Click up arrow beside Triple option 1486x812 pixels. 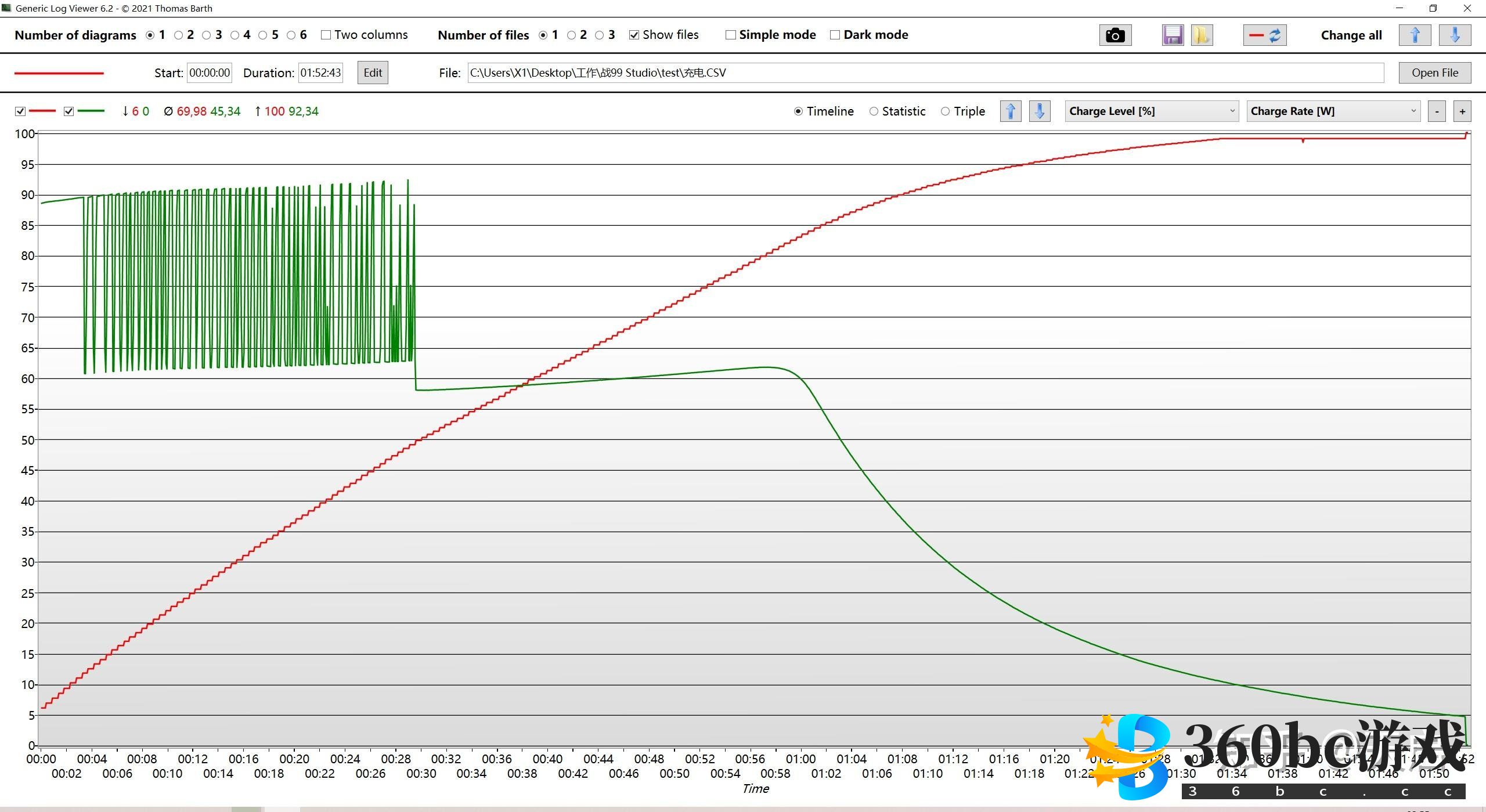(1011, 111)
